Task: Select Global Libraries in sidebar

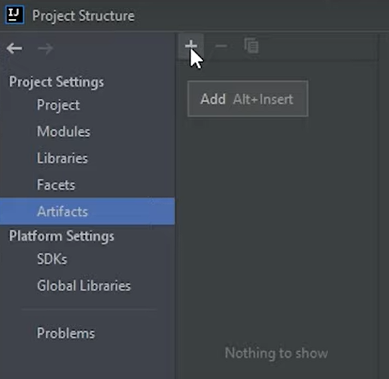Action: 84,286
